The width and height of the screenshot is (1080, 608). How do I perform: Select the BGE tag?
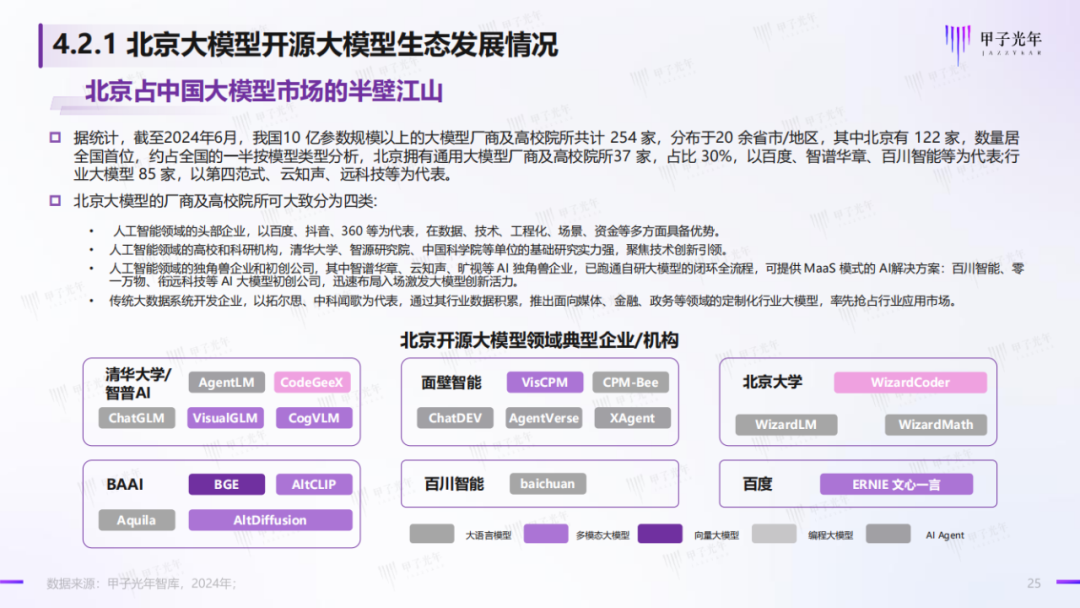[227, 484]
